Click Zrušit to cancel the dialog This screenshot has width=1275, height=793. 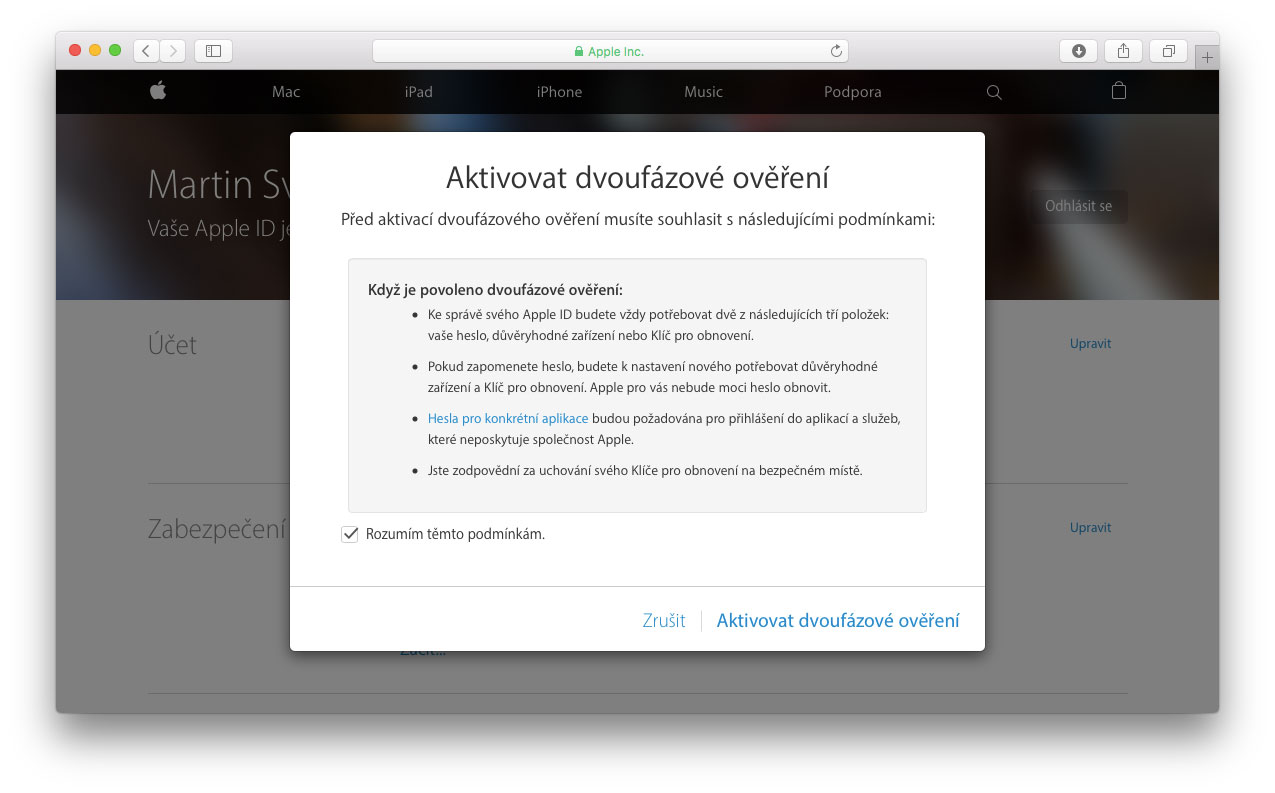[x=664, y=621]
